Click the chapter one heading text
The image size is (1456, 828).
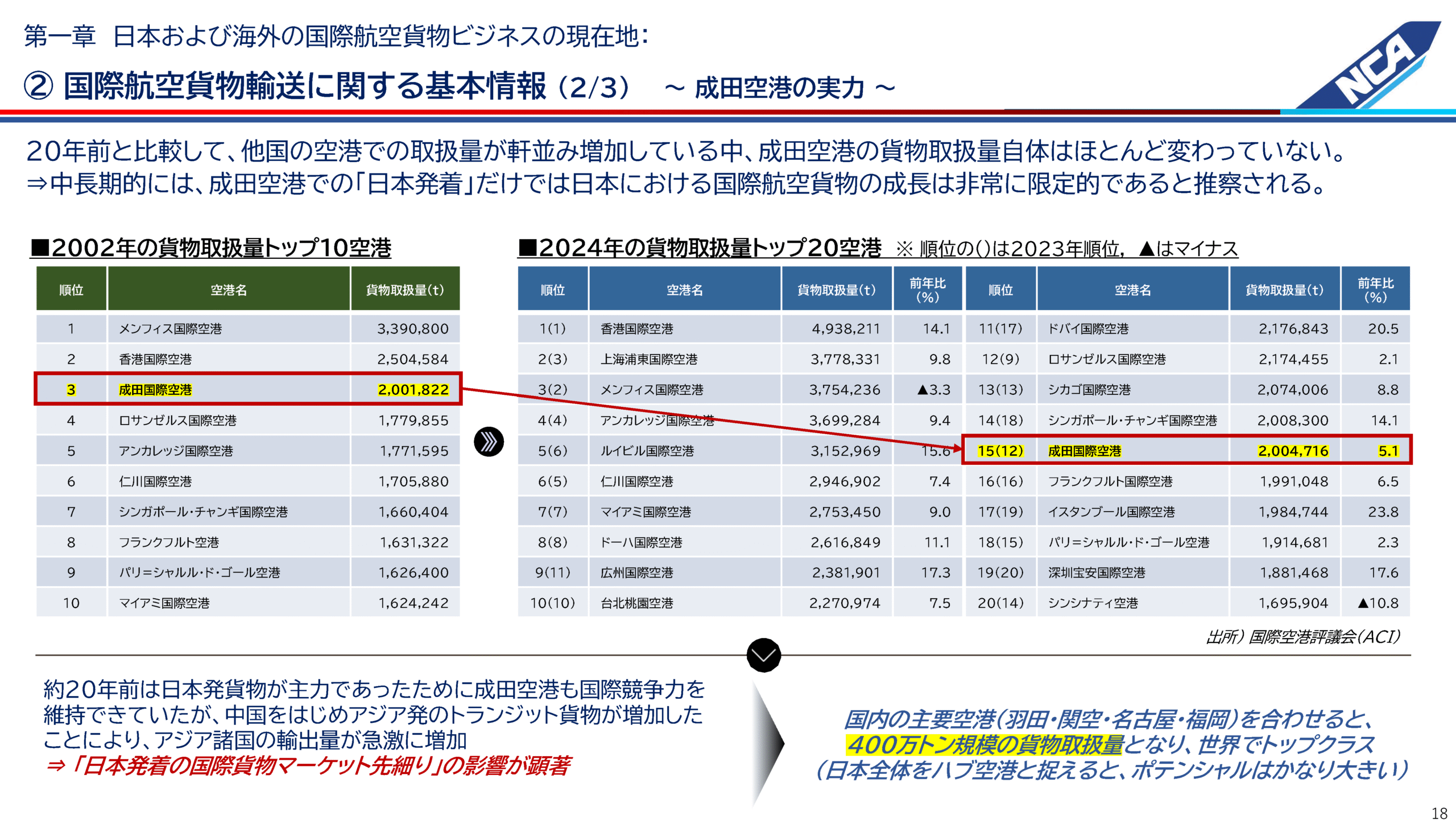pyautogui.click(x=336, y=36)
